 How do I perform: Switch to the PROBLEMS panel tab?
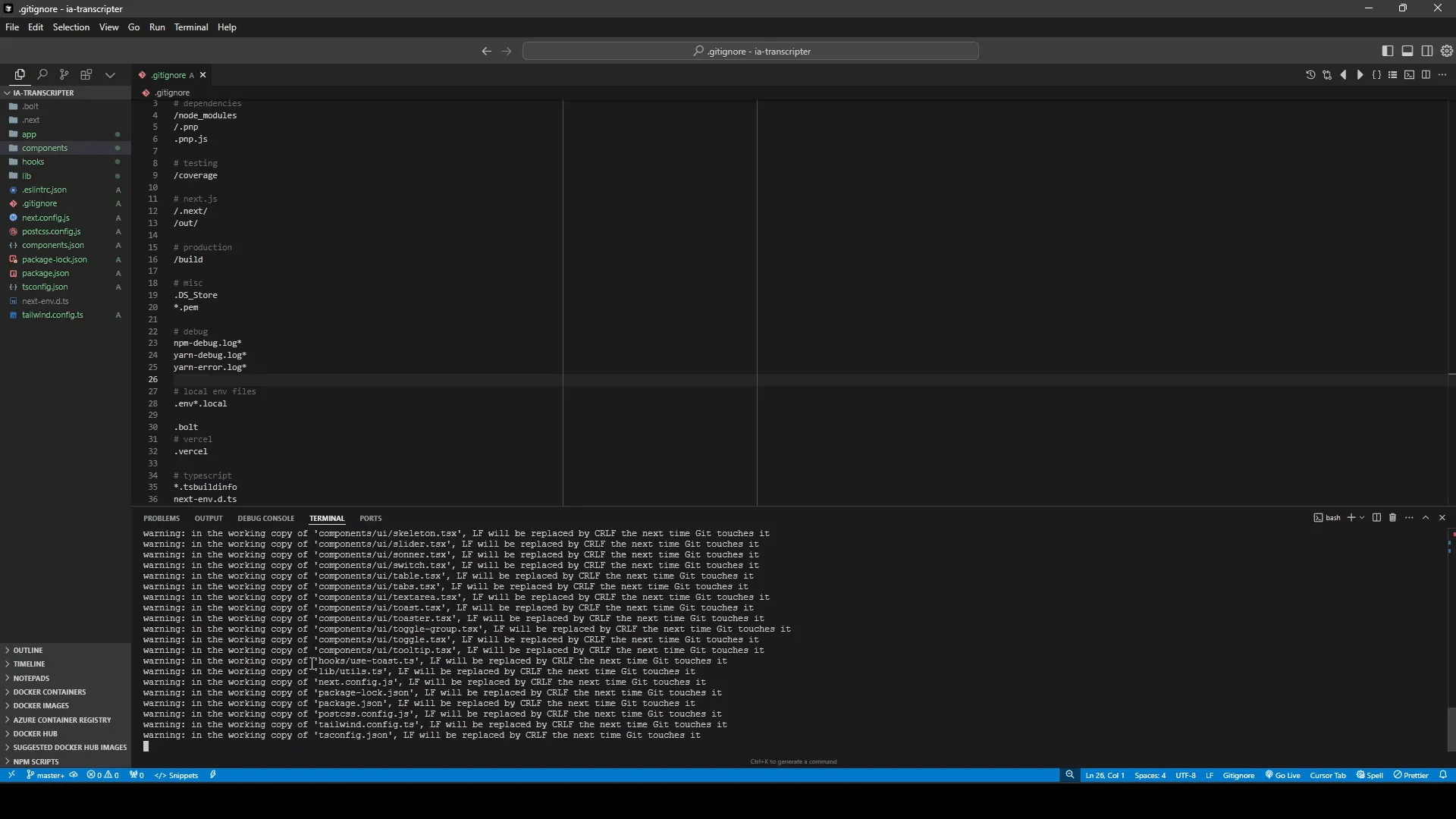162,519
